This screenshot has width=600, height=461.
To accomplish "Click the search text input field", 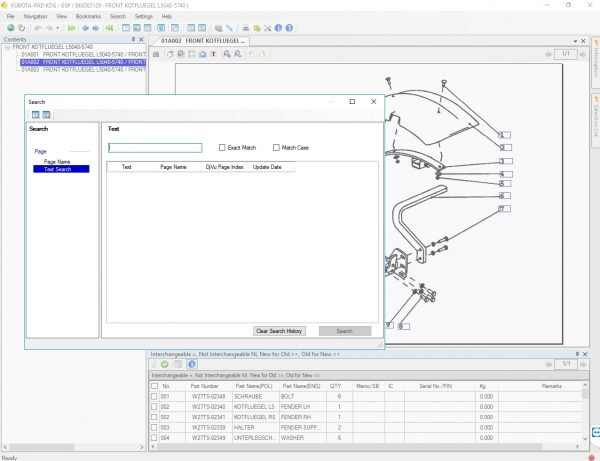I will (x=155, y=148).
